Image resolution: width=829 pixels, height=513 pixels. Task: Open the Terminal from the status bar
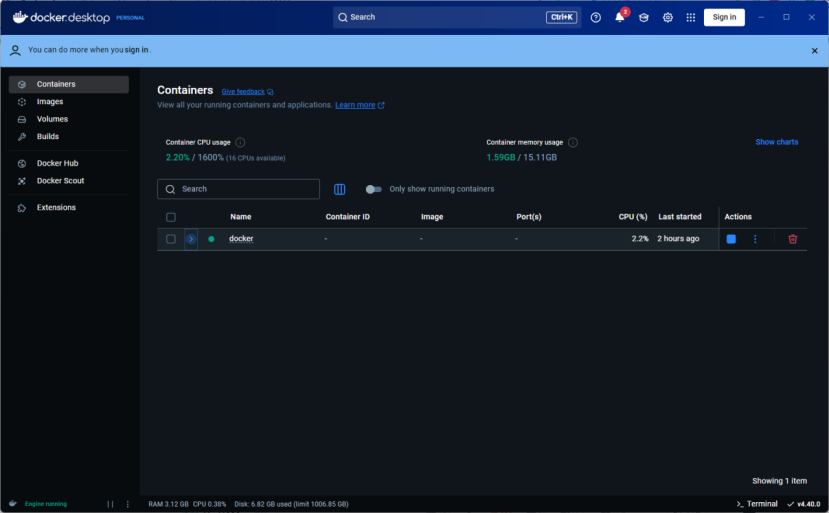(757, 504)
